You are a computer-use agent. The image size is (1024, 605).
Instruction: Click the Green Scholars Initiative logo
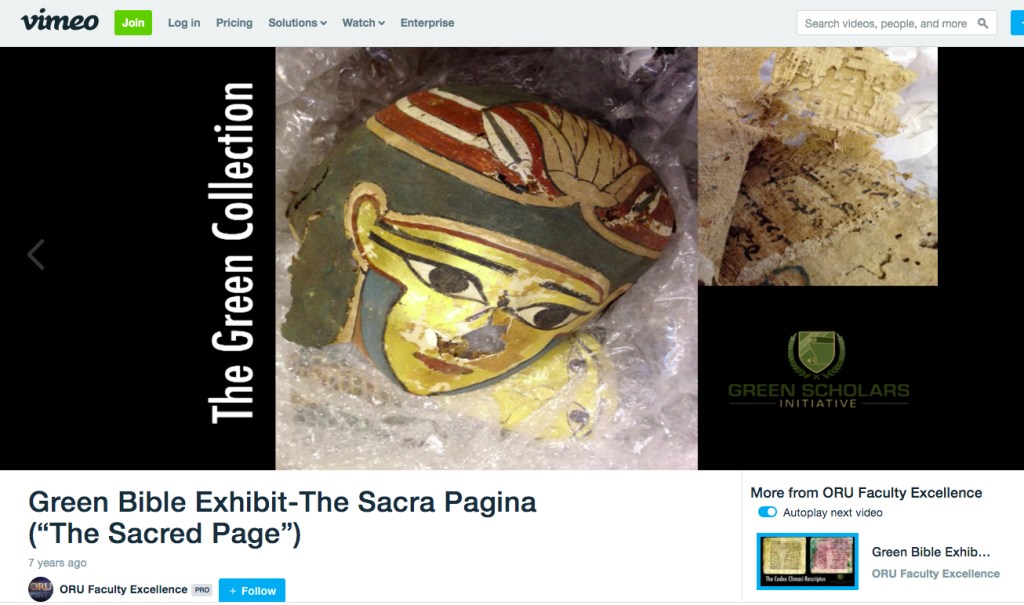pyautogui.click(x=818, y=370)
